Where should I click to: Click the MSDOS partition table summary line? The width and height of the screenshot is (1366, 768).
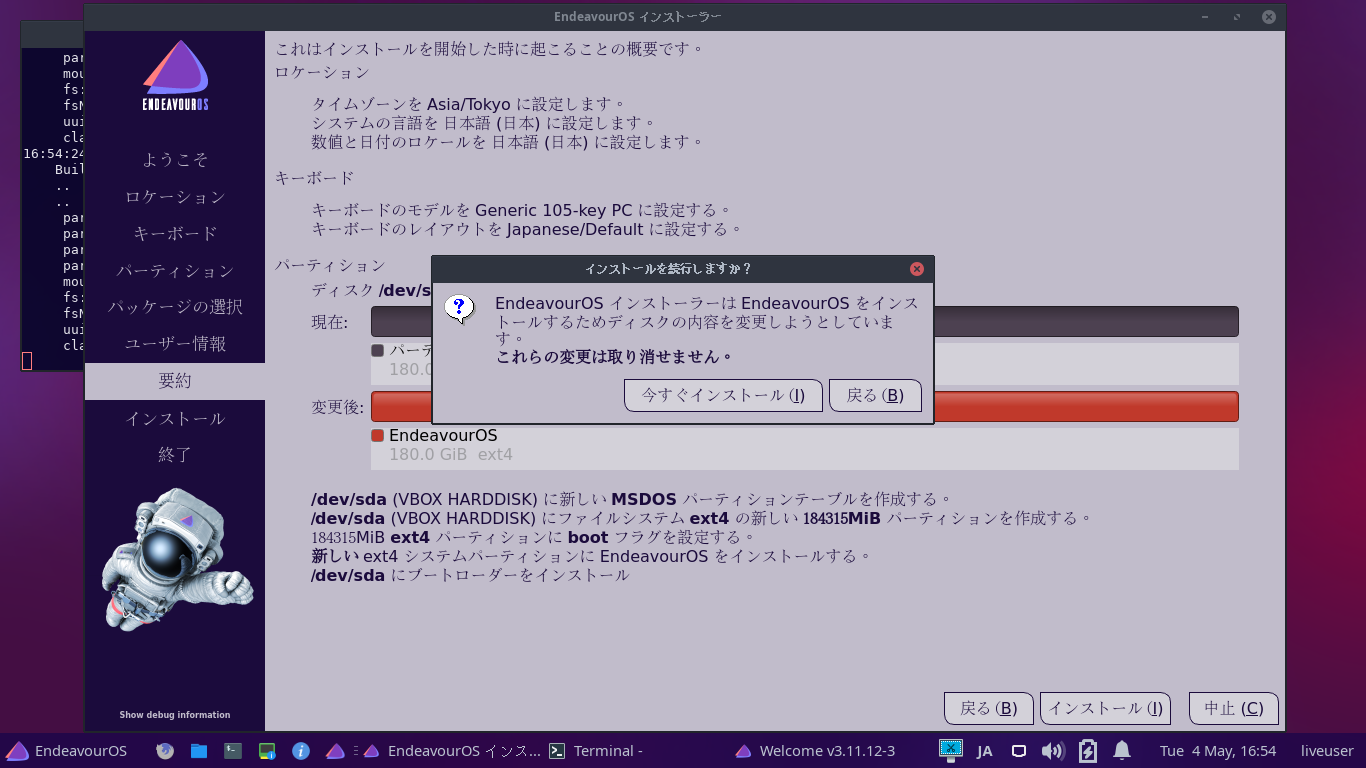(631, 499)
